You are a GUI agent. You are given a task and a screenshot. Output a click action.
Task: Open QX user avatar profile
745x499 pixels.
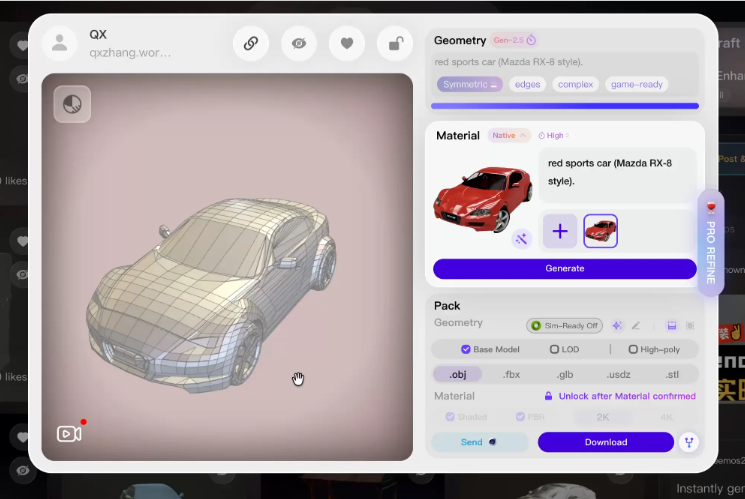(59, 43)
